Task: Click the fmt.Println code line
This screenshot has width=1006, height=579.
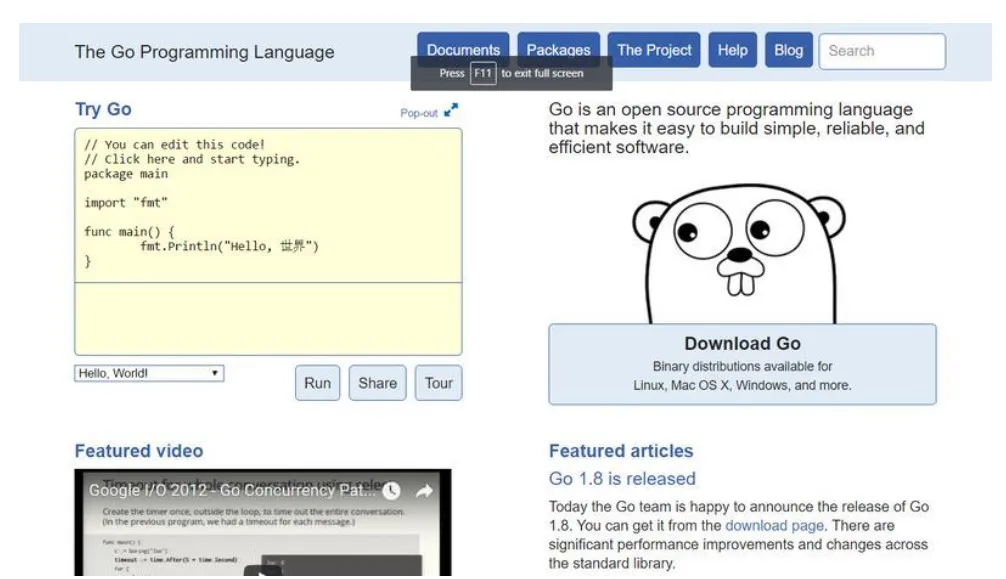Action: tap(230, 246)
